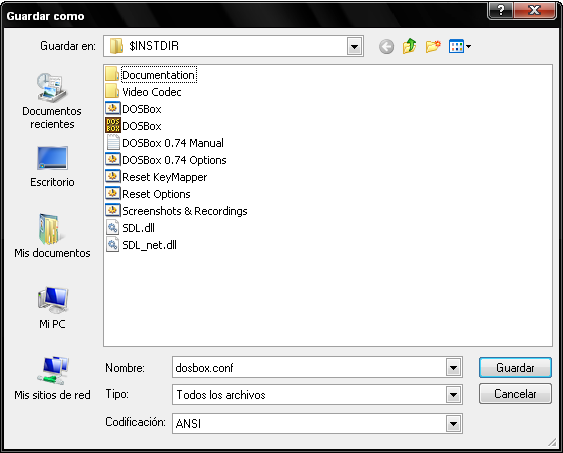Select the SDL_net.dll file icon

pyautogui.click(x=113, y=244)
